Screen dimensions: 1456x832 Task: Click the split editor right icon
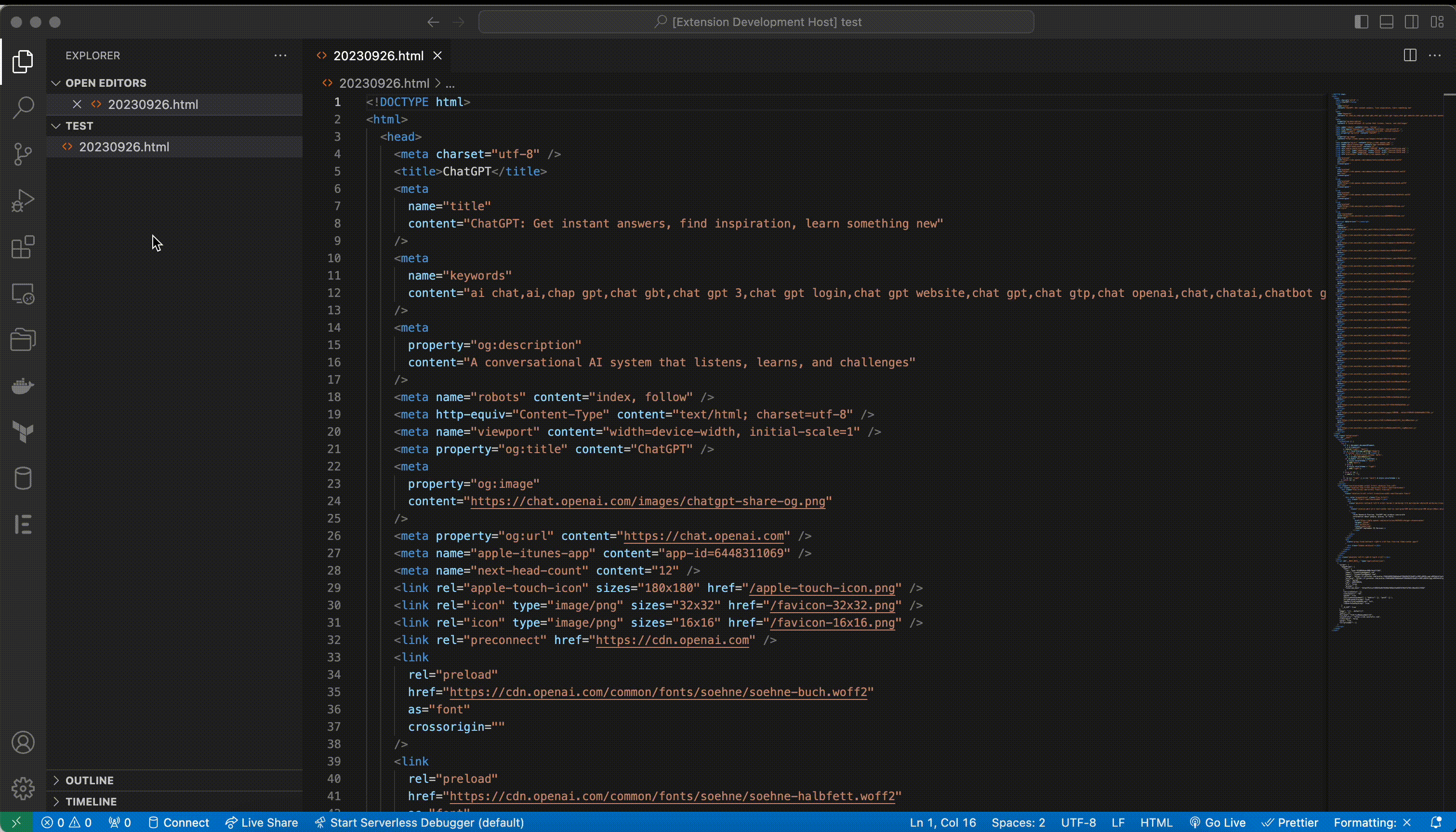pos(1410,55)
